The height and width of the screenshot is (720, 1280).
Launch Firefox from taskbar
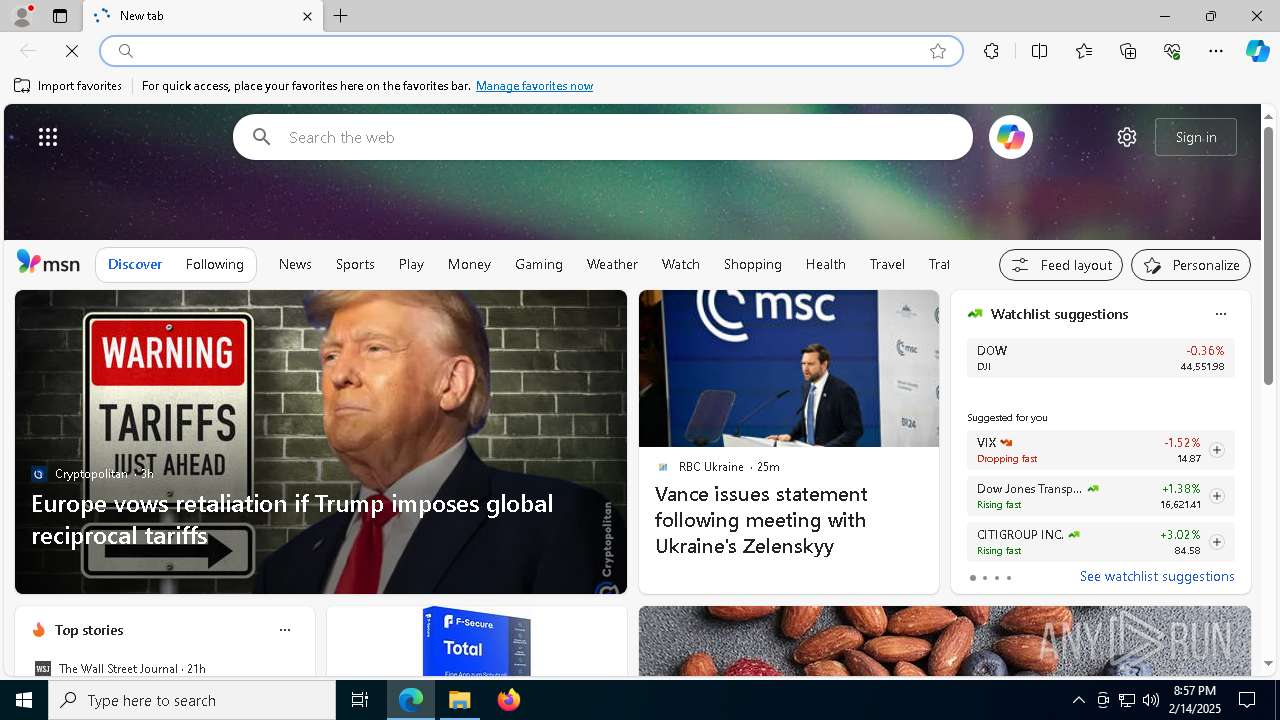click(509, 700)
